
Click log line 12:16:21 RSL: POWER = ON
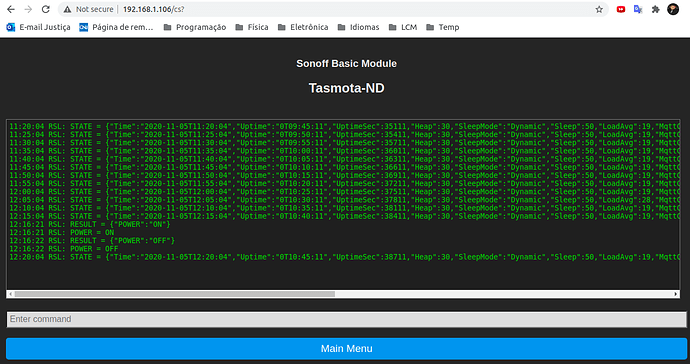tap(62, 232)
